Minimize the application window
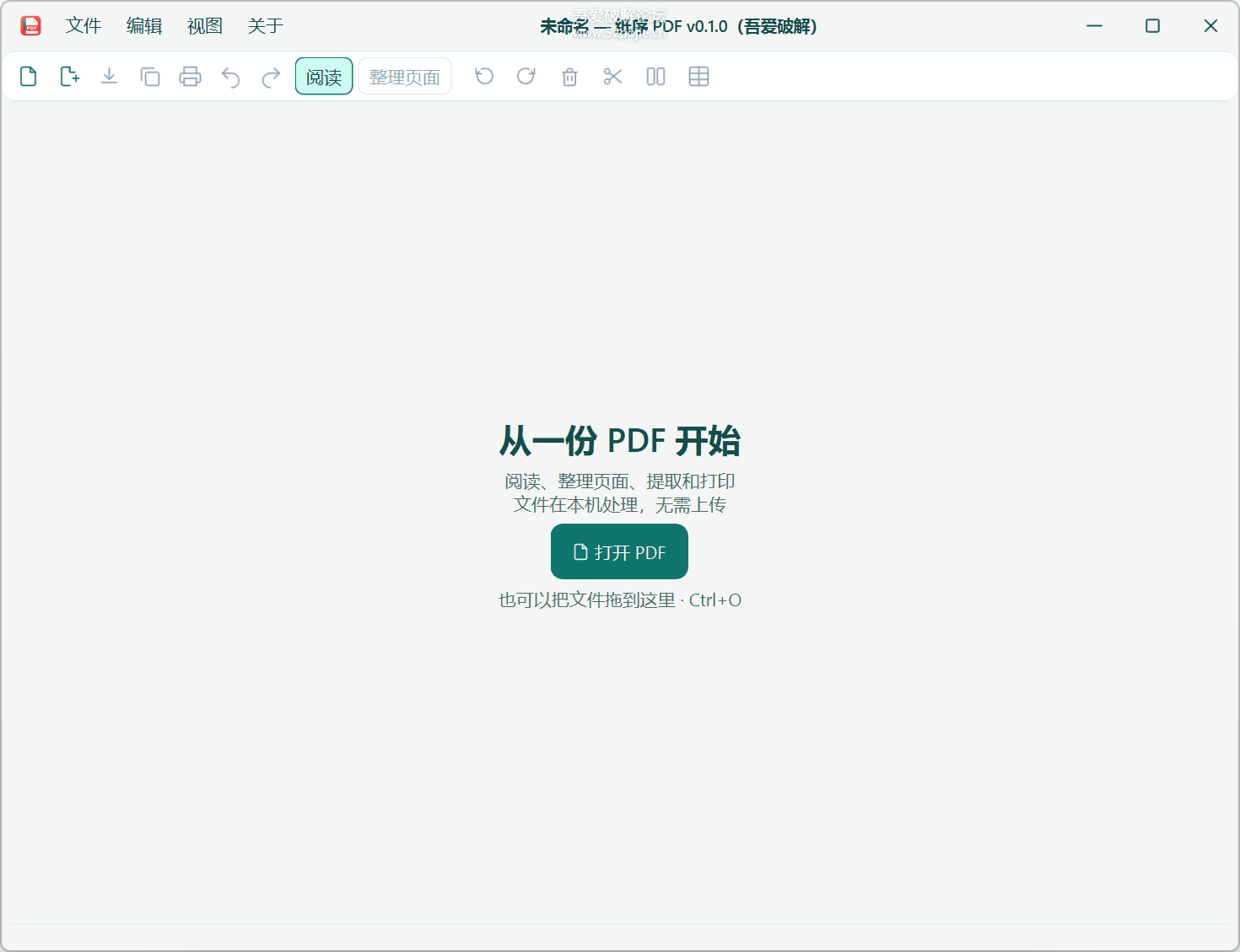 tap(1094, 26)
